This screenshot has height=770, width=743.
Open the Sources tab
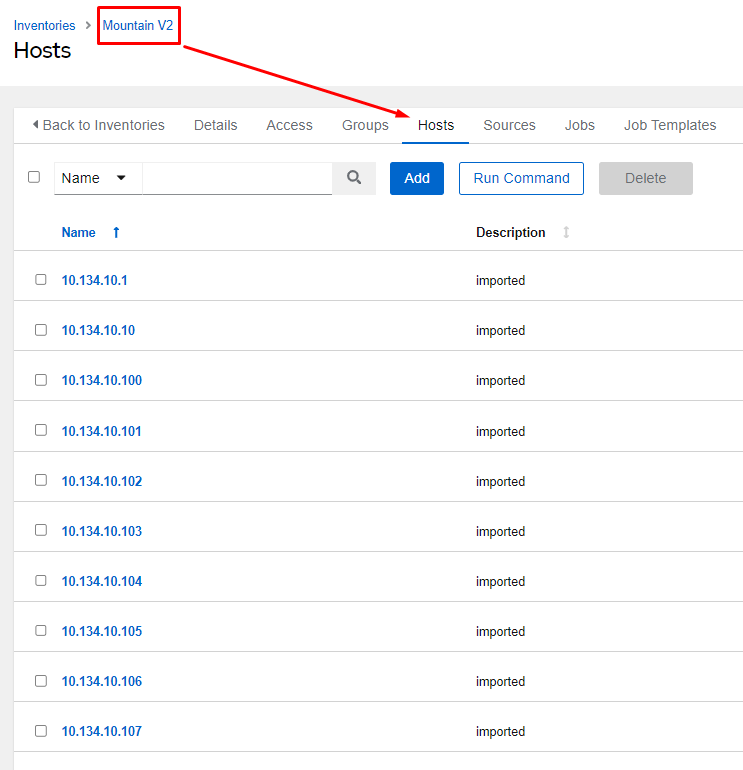(x=509, y=125)
